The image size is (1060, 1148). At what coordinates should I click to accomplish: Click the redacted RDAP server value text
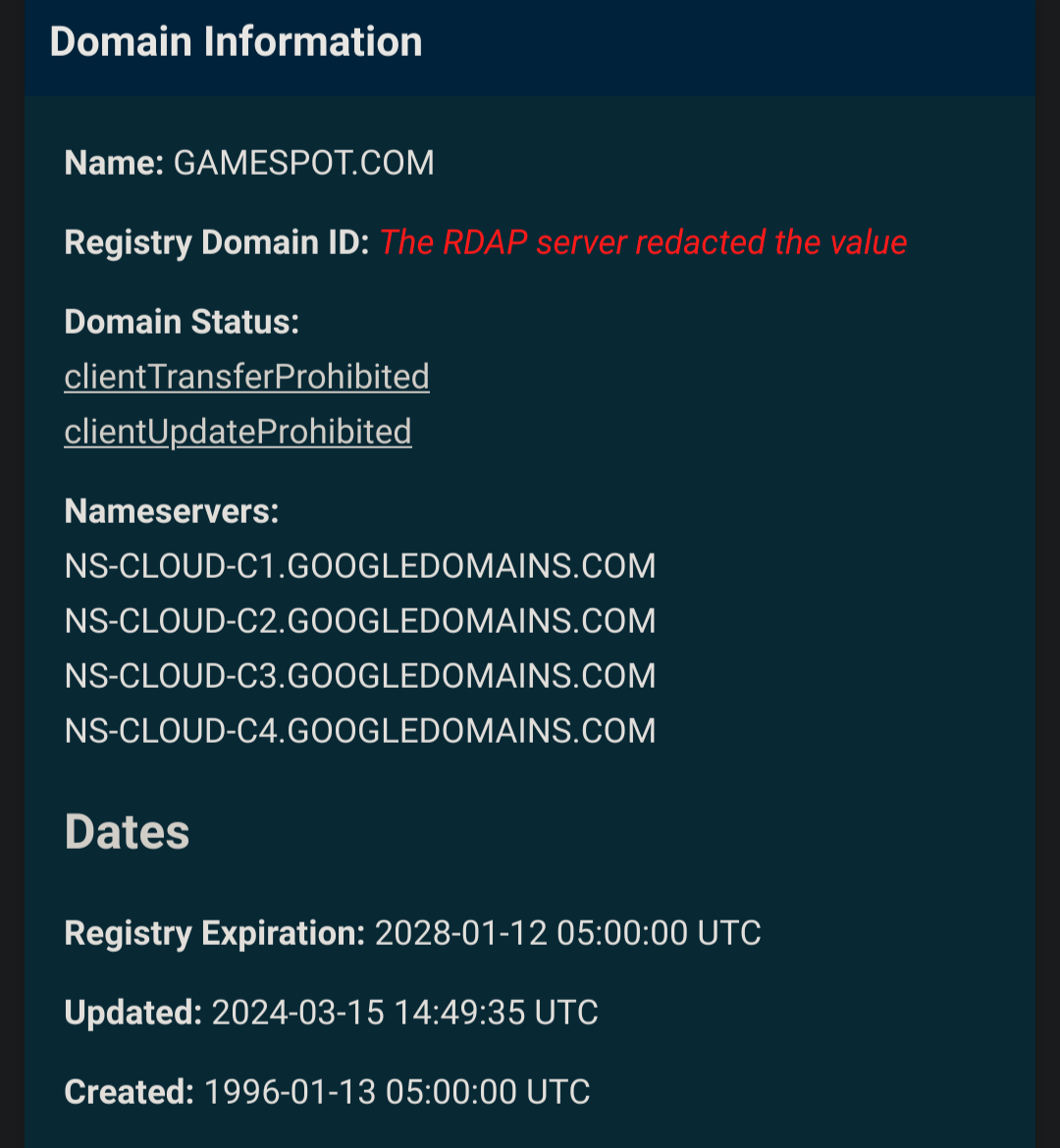(x=643, y=242)
